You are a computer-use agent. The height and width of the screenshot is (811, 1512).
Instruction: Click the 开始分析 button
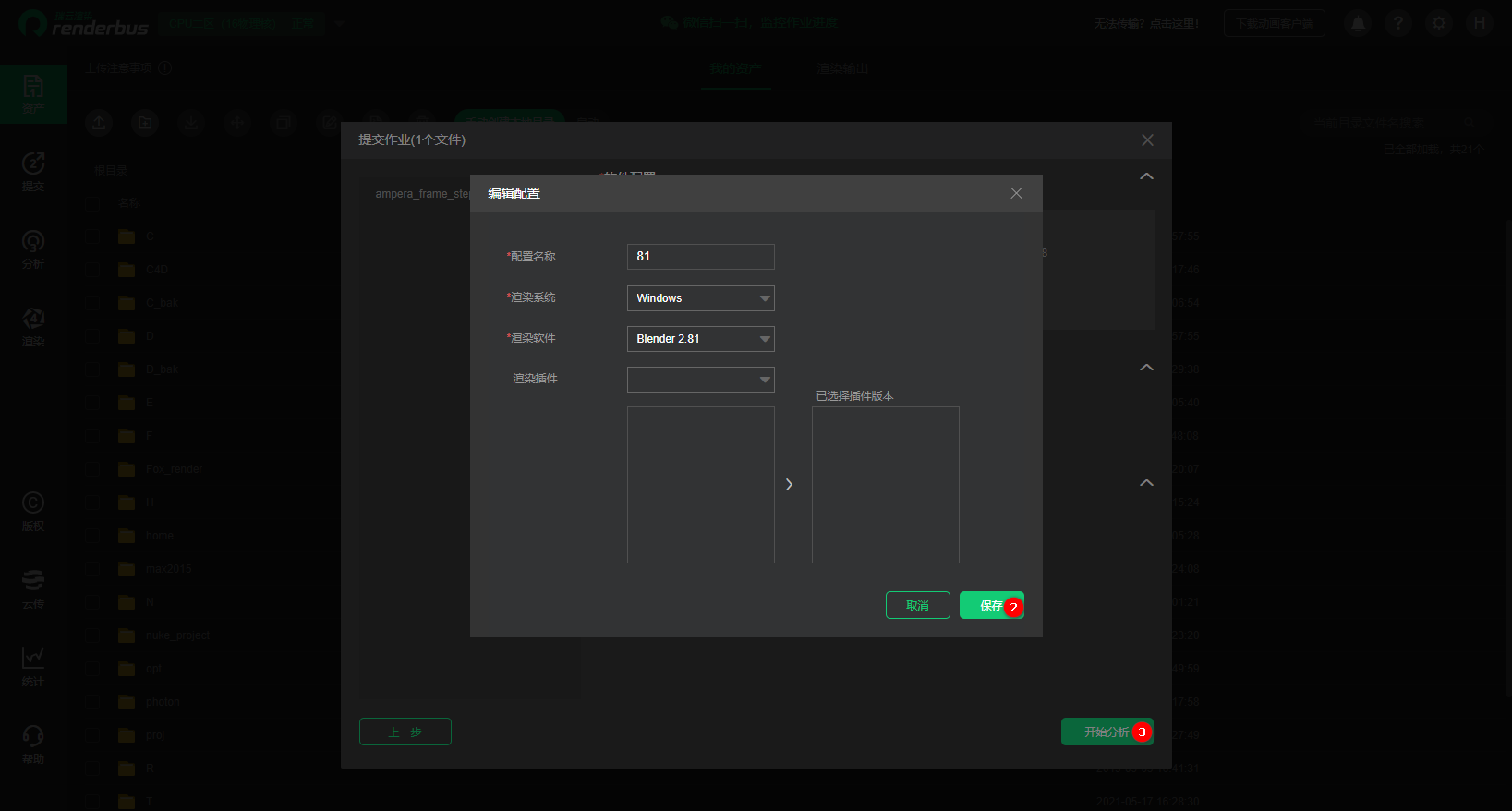pyautogui.click(x=1107, y=732)
